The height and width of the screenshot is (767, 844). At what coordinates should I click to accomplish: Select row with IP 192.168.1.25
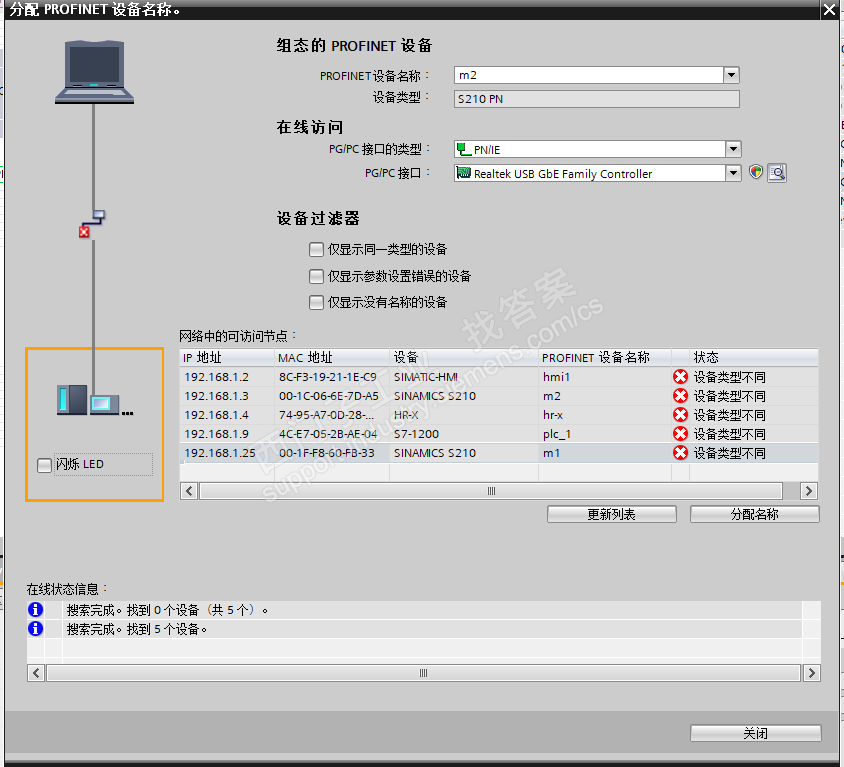click(x=499, y=453)
